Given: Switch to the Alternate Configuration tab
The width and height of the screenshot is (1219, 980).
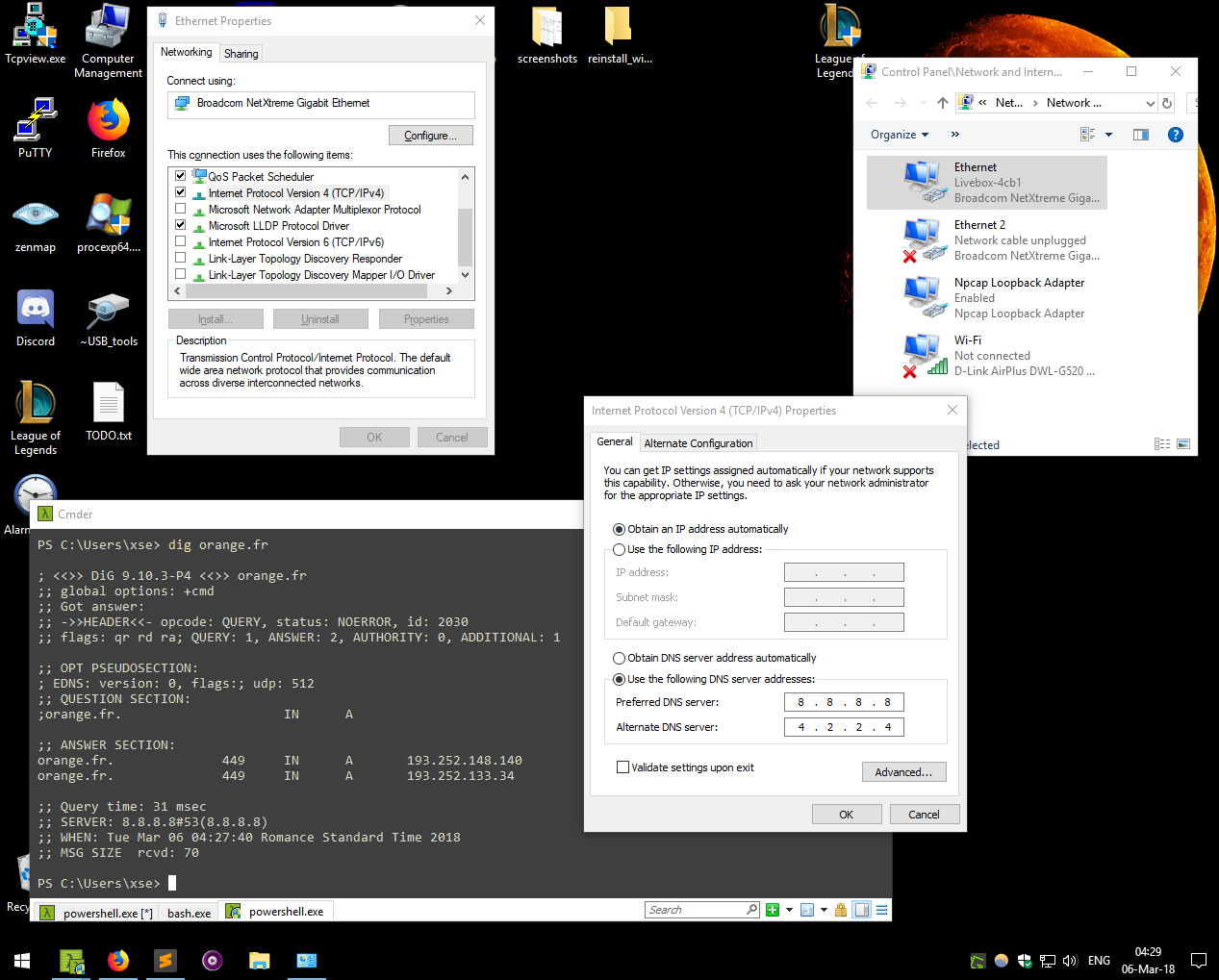Looking at the screenshot, I should [698, 442].
